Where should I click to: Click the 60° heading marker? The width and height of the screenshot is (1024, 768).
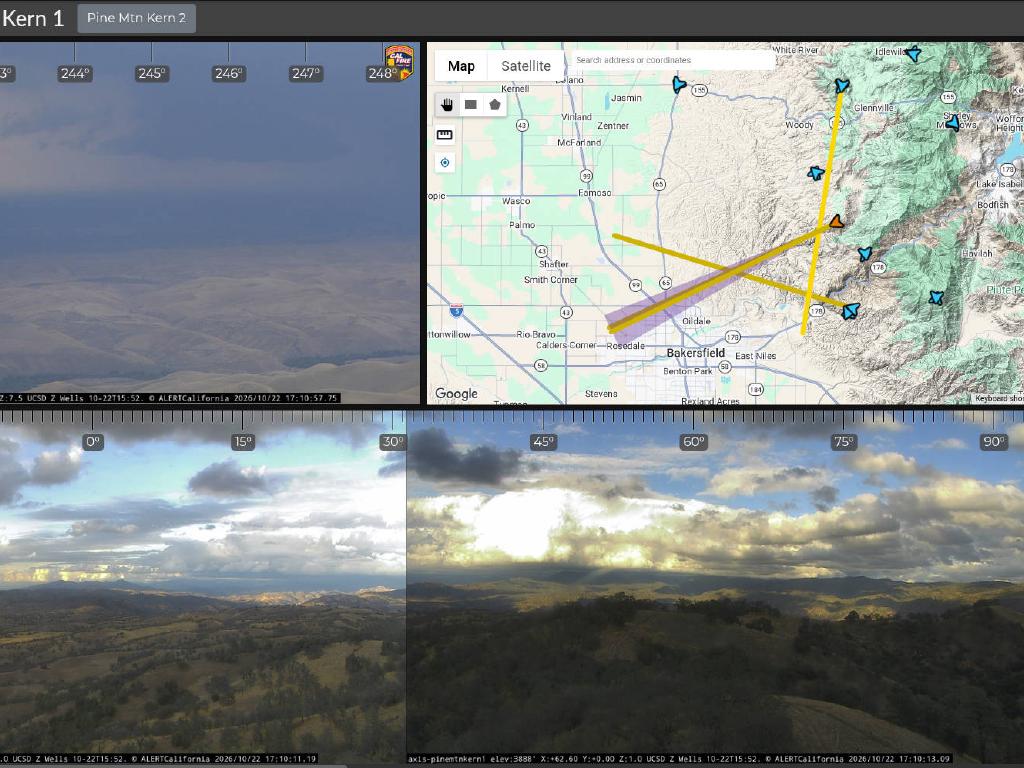click(694, 442)
